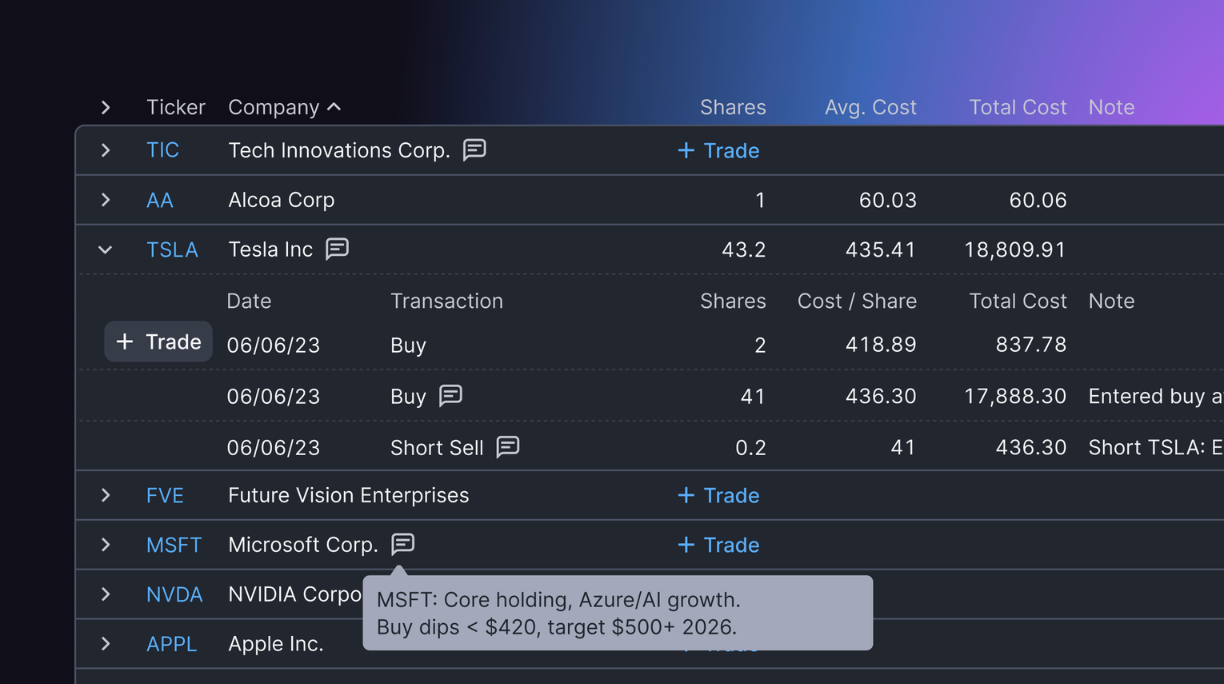Click + Trade button under Tesla transactions

coord(158,342)
